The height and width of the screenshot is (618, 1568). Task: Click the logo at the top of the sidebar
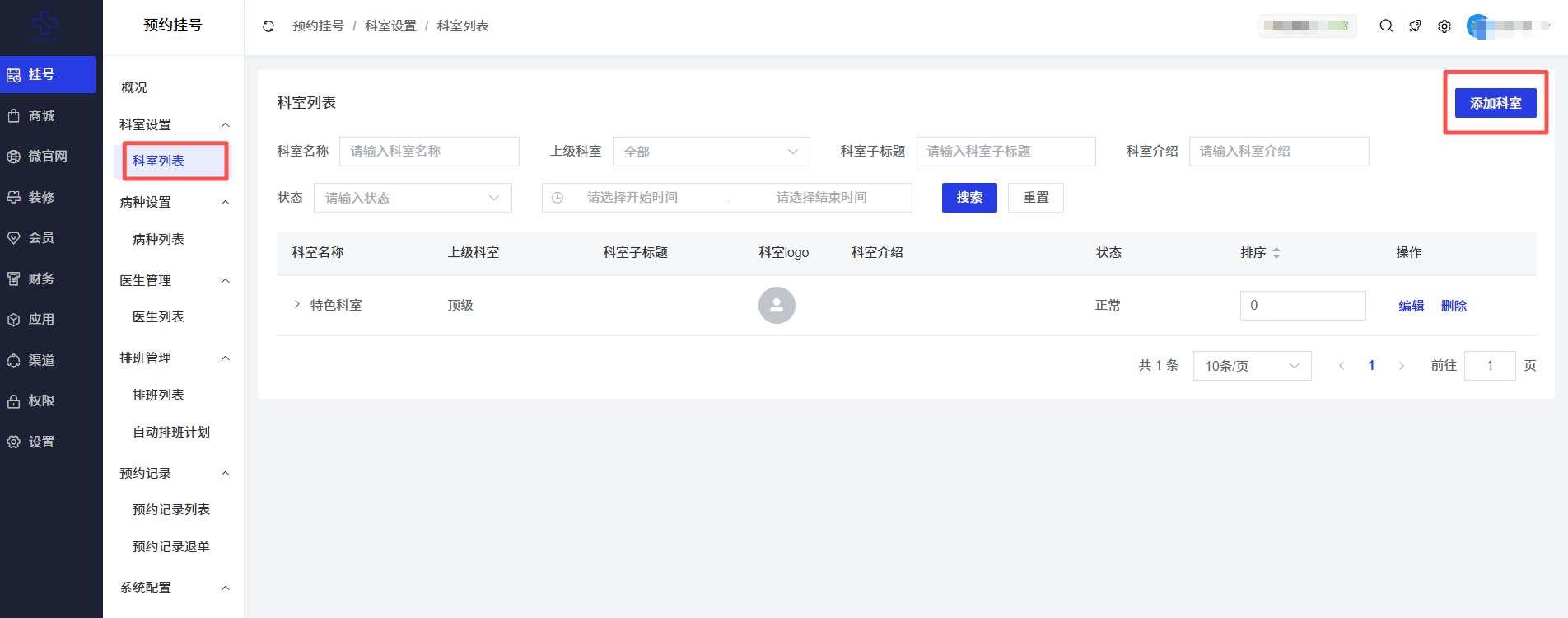point(44,26)
